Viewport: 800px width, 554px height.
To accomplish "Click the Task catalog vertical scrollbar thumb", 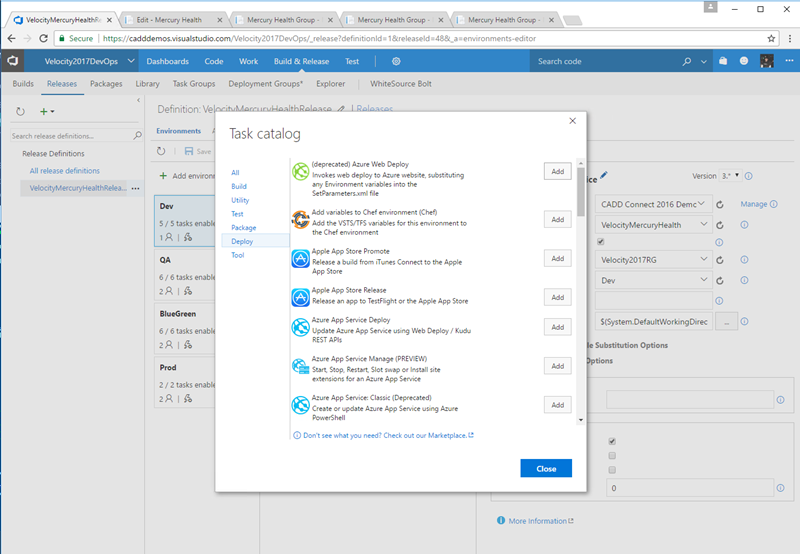I will (x=581, y=191).
